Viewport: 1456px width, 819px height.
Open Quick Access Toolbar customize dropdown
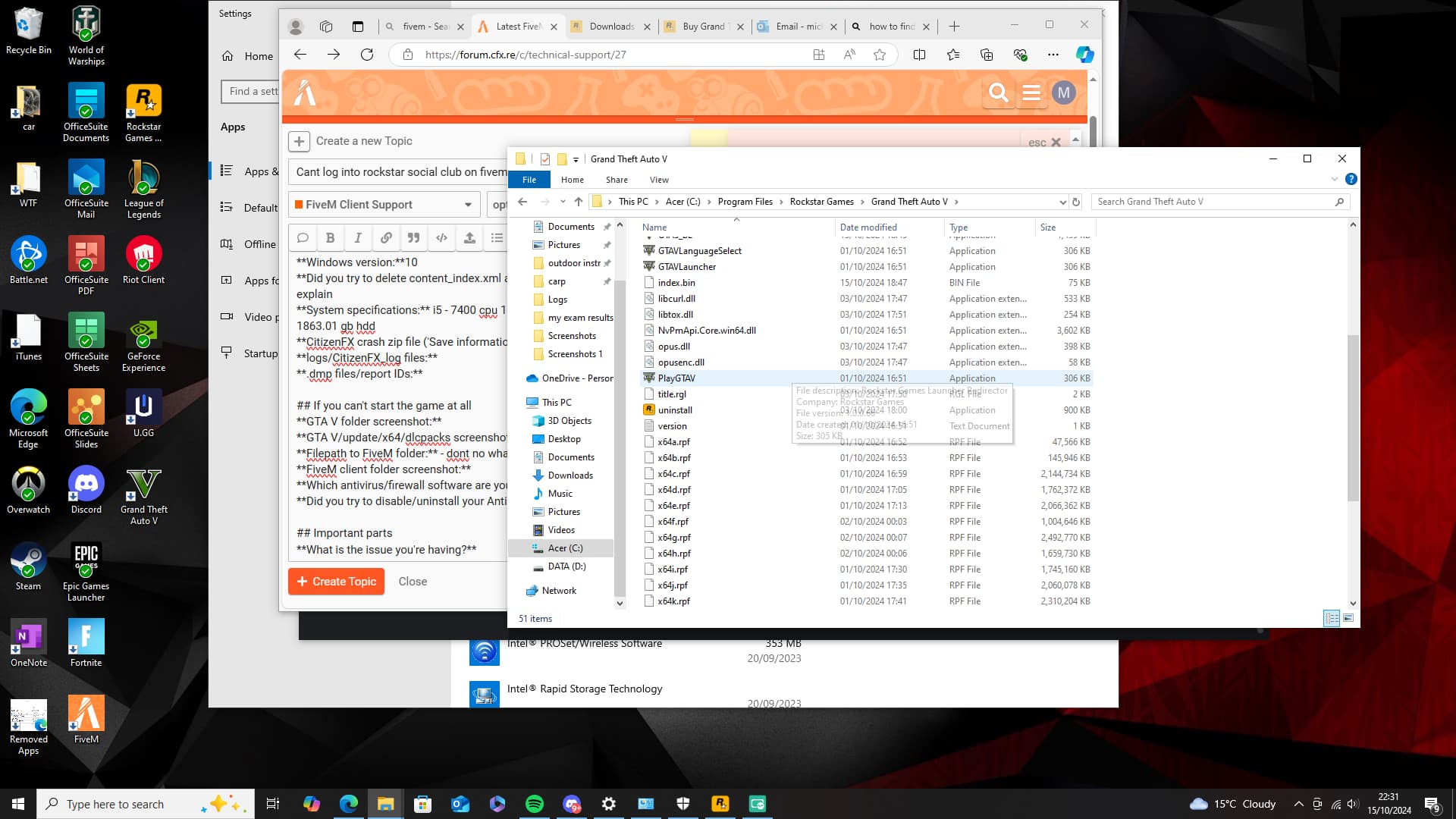(x=576, y=159)
